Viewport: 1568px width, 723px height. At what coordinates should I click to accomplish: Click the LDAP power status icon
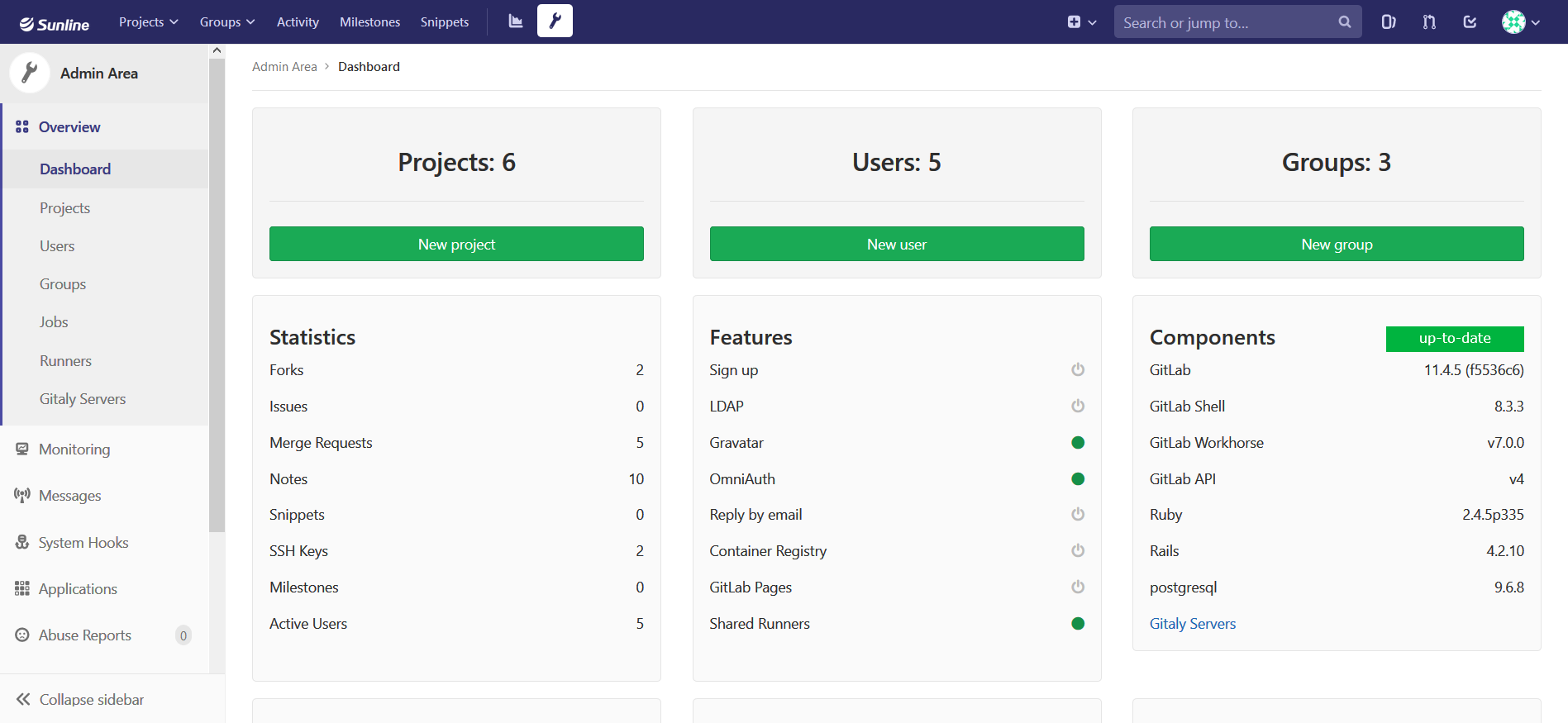click(x=1078, y=406)
